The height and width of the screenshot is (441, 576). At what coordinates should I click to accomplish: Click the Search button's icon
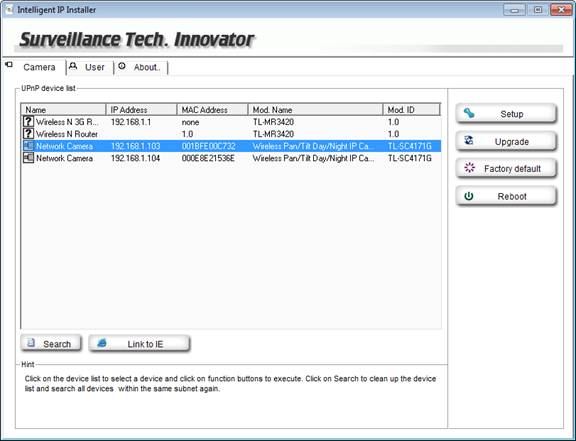click(x=32, y=343)
